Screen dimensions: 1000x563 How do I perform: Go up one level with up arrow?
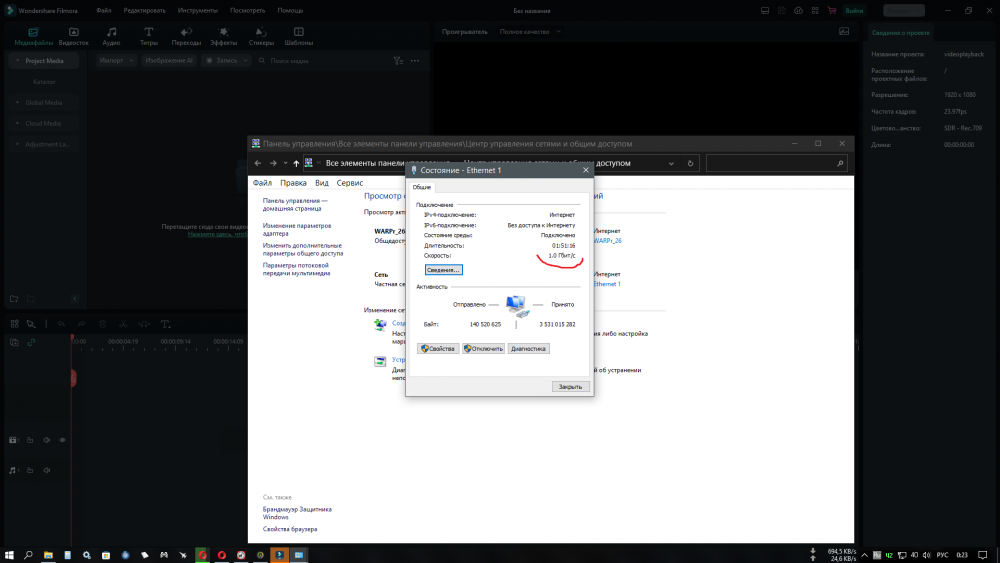coord(296,163)
